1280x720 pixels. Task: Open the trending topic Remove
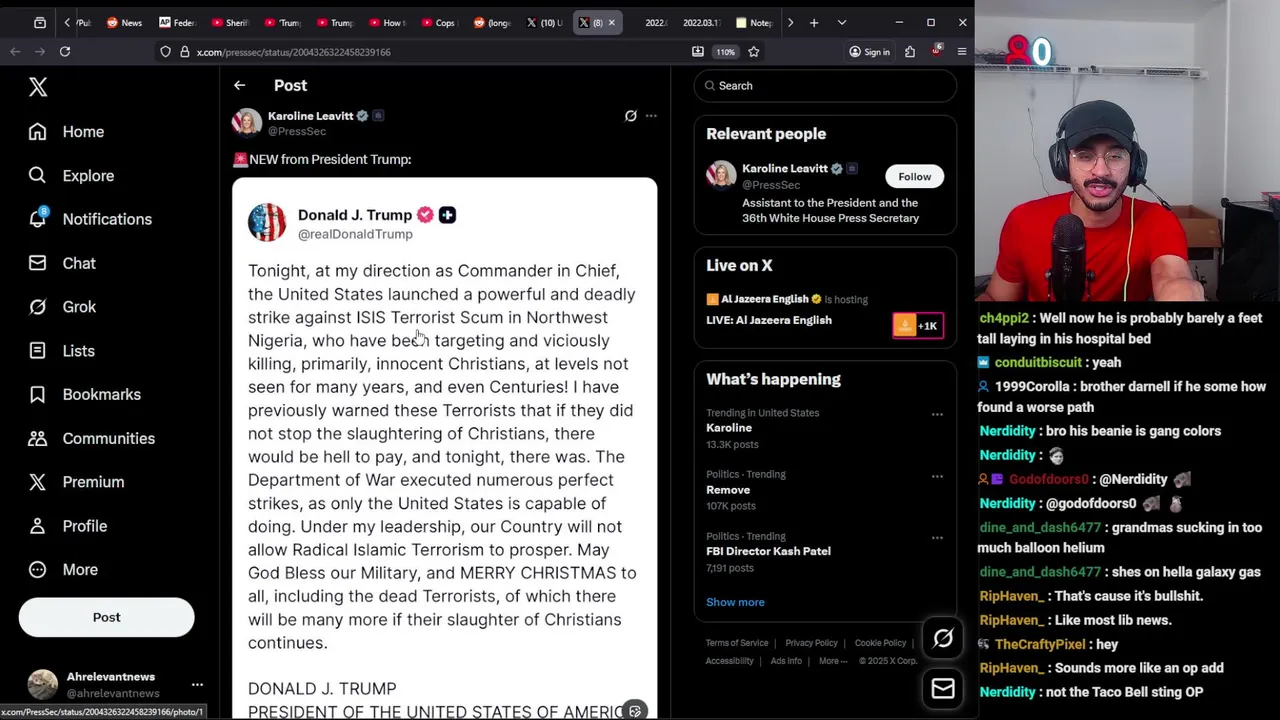pos(728,490)
